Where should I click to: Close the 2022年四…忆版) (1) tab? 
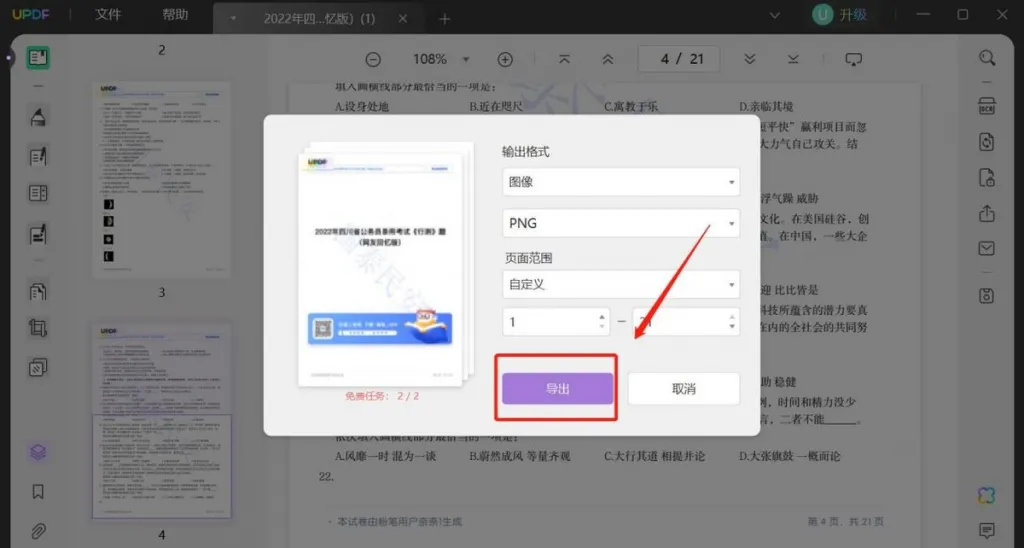pos(403,19)
